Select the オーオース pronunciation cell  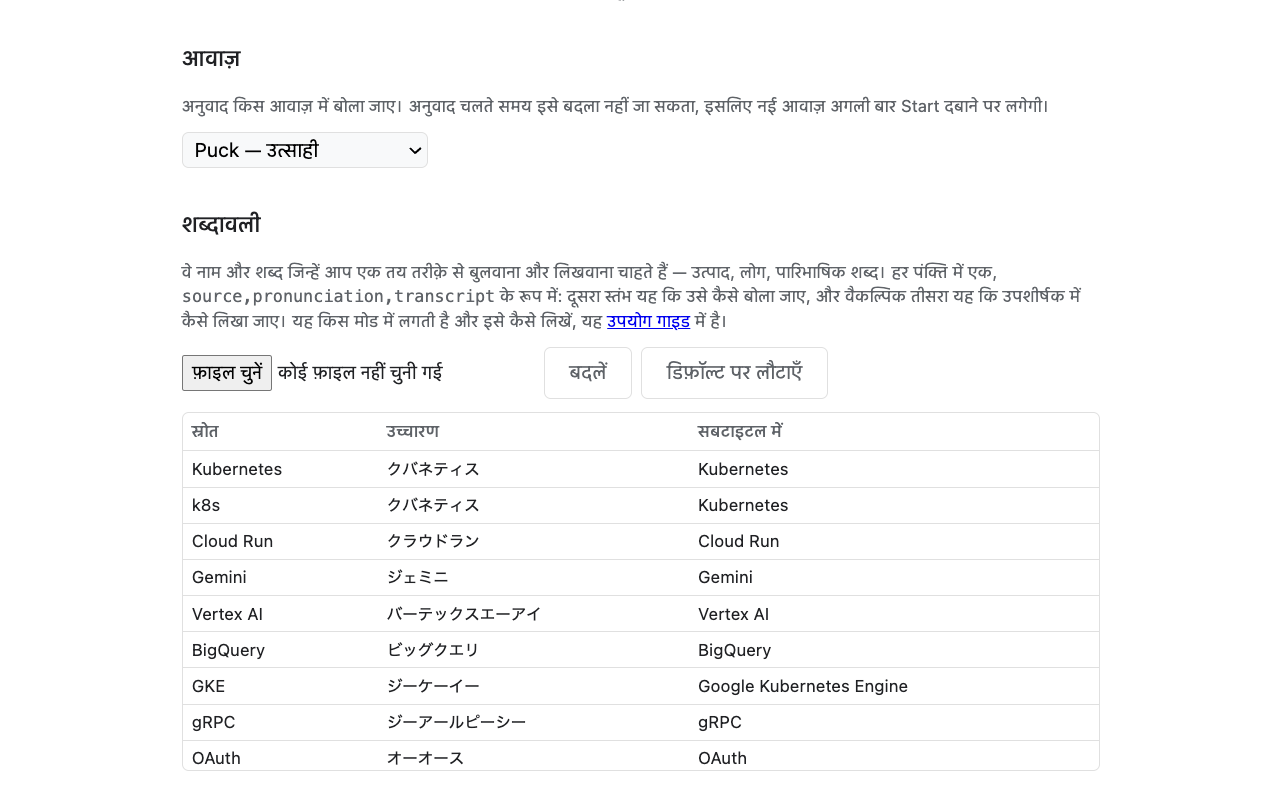[533, 756]
